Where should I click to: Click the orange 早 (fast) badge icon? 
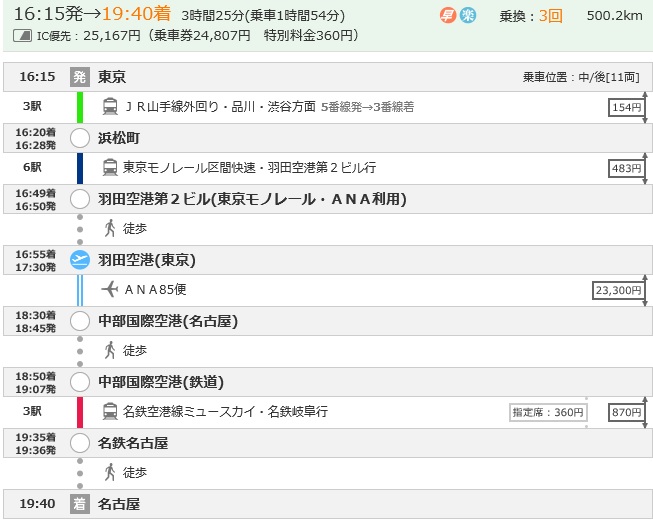pyautogui.click(x=448, y=16)
